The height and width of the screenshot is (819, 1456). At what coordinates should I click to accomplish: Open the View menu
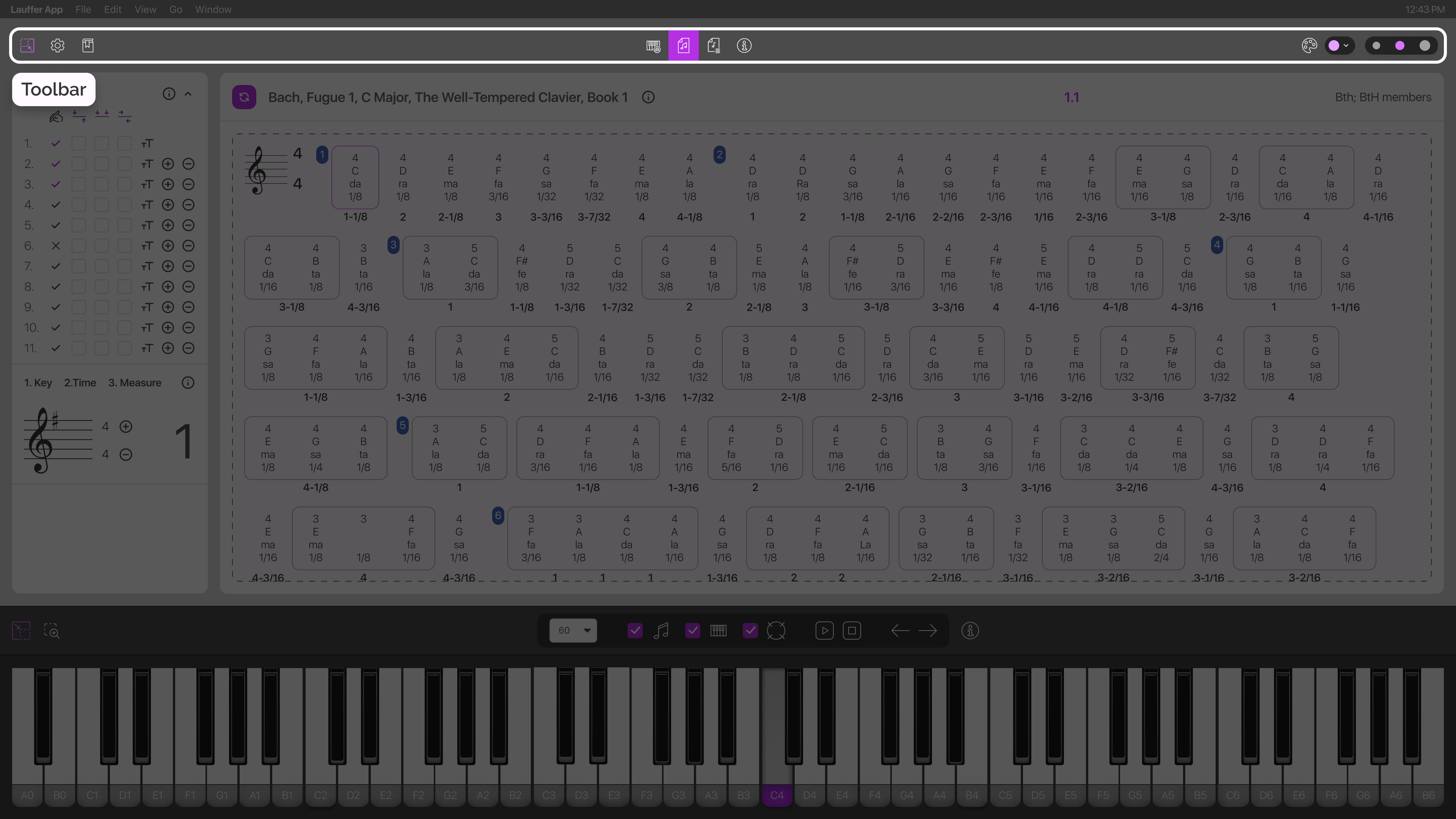click(145, 9)
